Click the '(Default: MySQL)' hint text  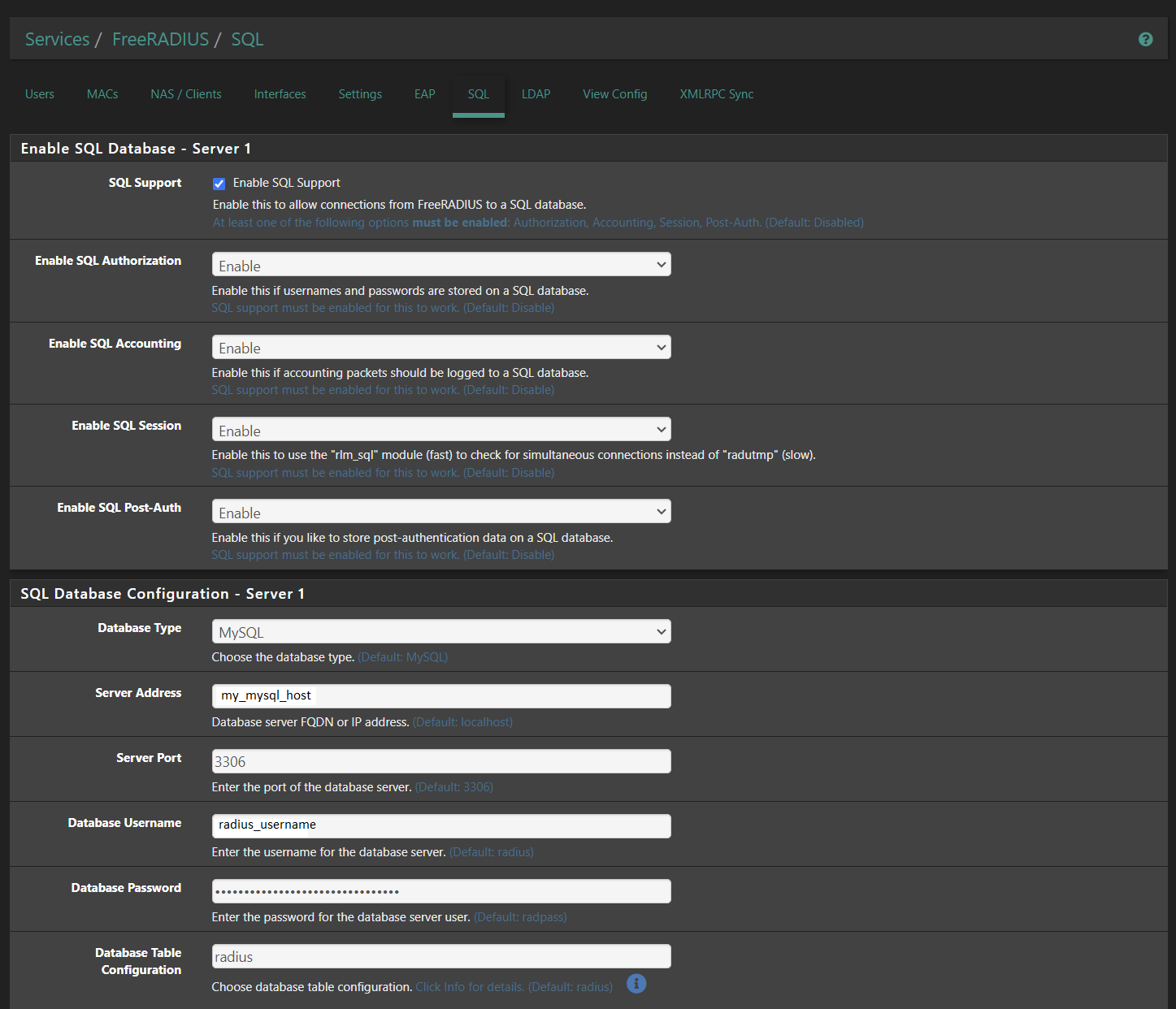(403, 657)
